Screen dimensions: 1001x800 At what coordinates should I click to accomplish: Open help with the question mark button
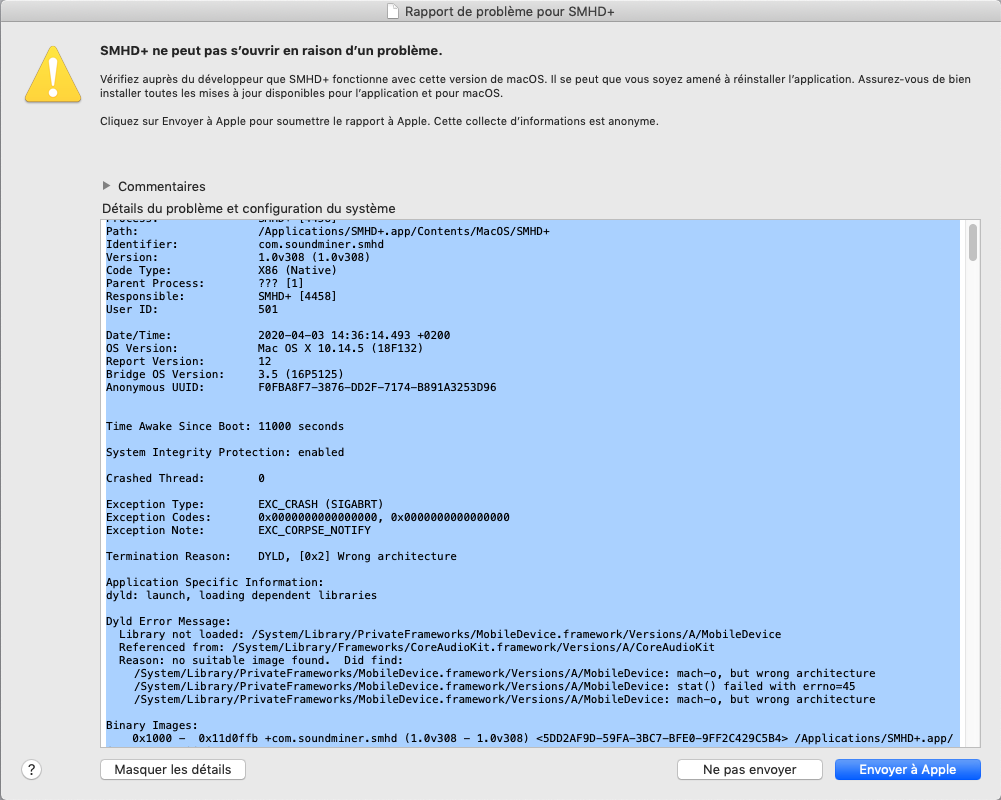(x=32, y=769)
